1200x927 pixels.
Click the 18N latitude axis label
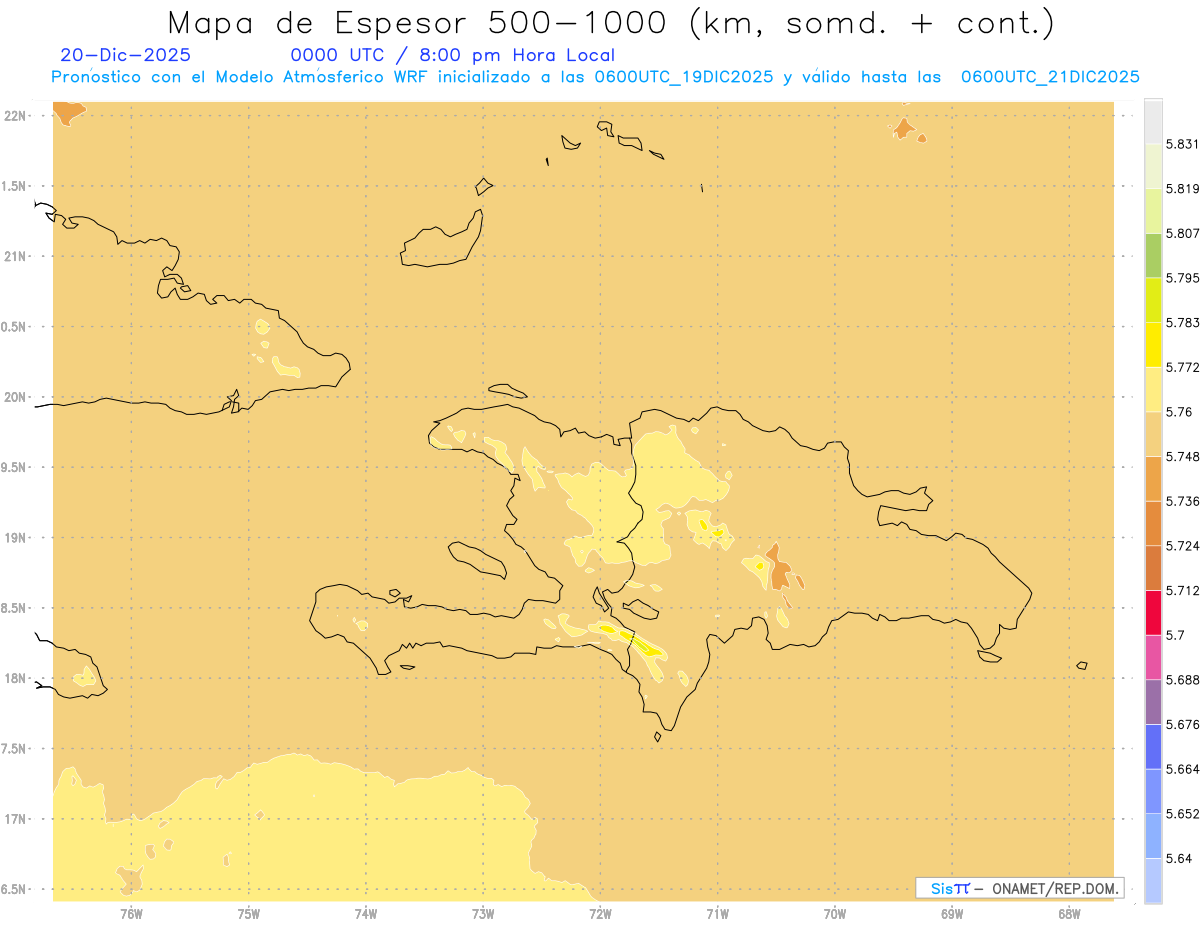tap(15, 678)
